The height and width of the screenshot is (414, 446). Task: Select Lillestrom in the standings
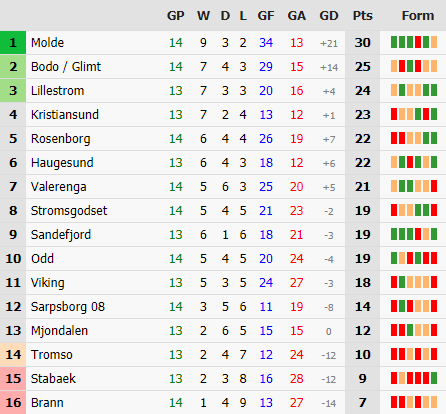(57, 91)
